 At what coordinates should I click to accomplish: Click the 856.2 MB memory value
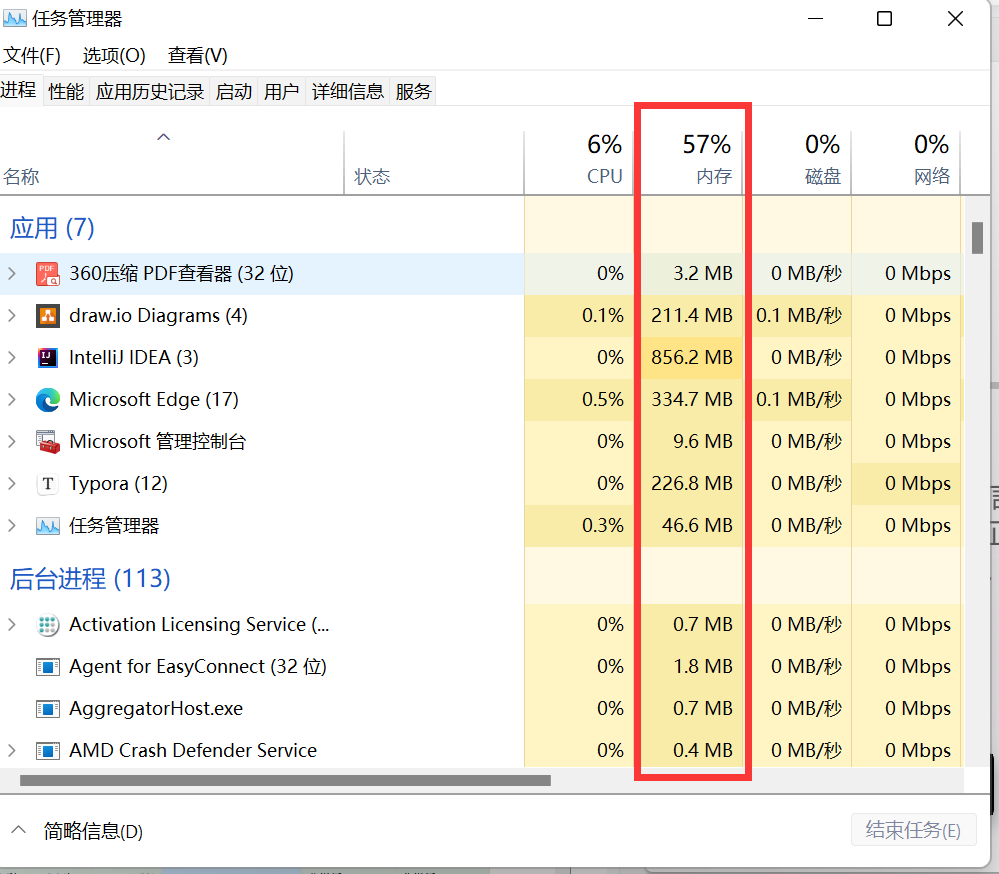tap(692, 357)
